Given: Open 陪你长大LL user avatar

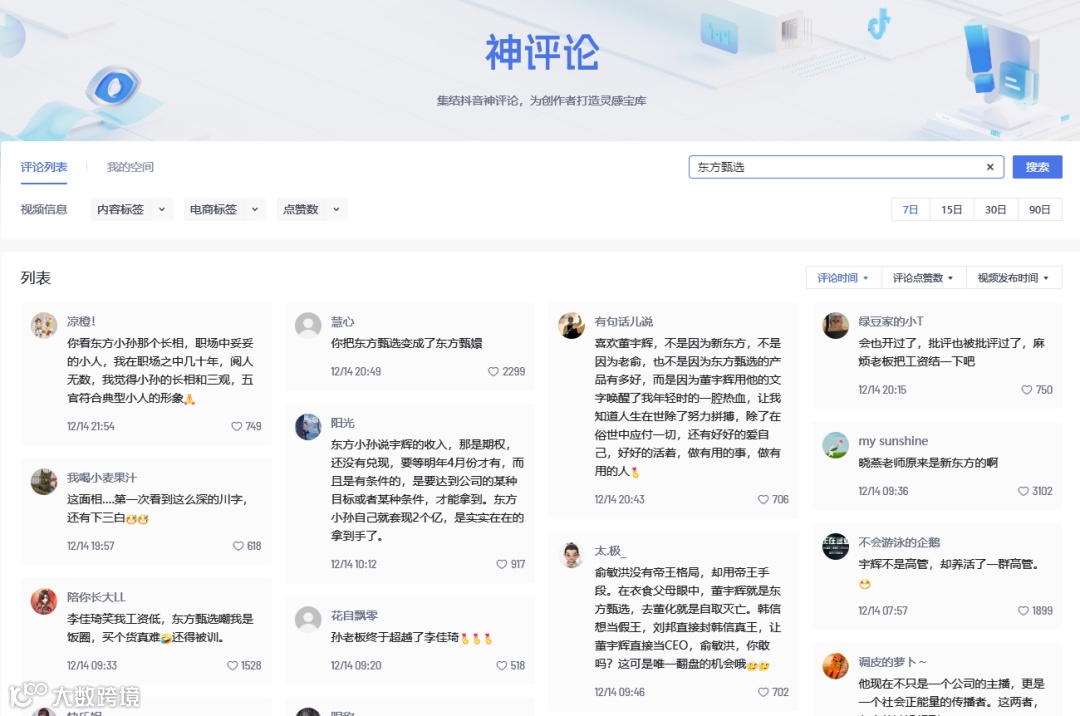Looking at the screenshot, I should coord(44,601).
